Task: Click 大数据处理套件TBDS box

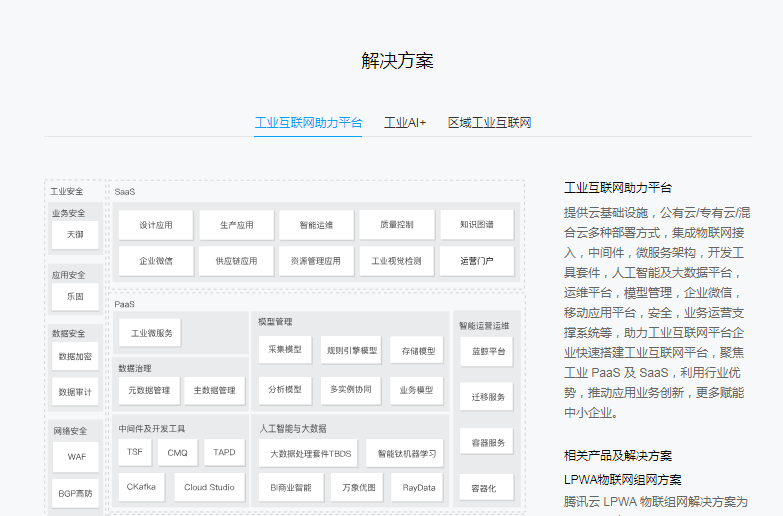Action: (x=309, y=454)
